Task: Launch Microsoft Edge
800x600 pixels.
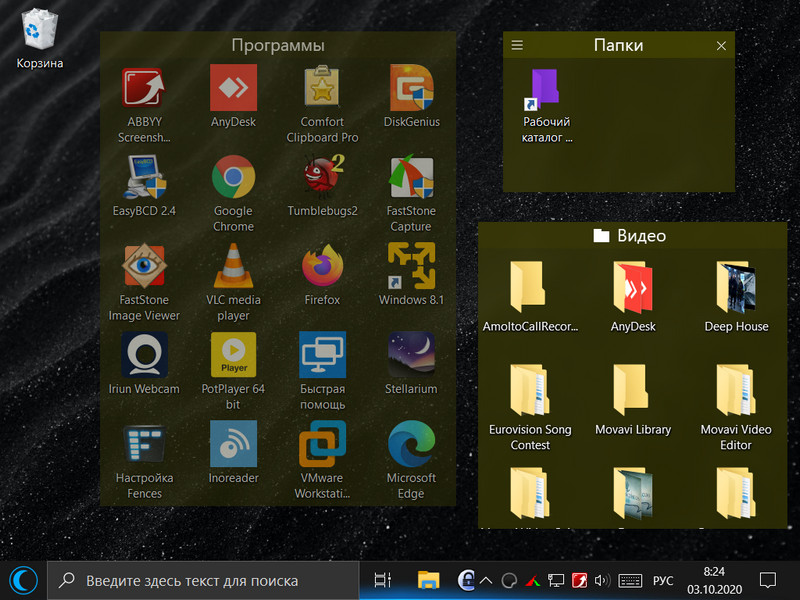Action: pos(411,460)
